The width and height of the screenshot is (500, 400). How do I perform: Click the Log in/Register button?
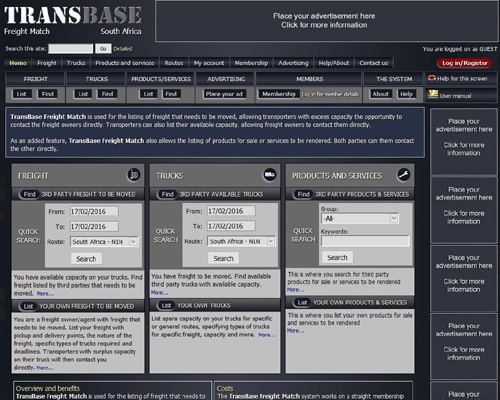464,63
